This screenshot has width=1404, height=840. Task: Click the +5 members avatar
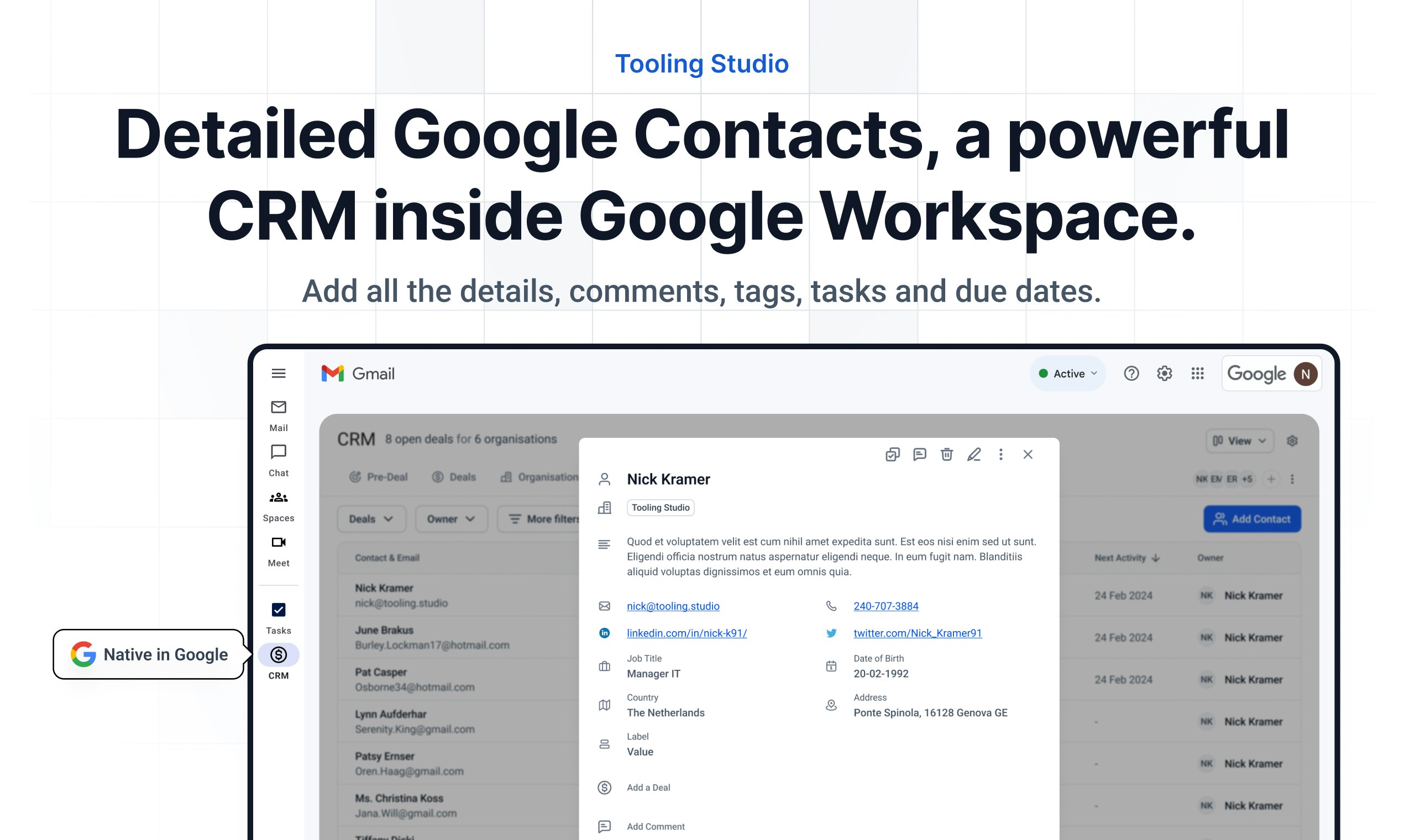coord(1246,480)
